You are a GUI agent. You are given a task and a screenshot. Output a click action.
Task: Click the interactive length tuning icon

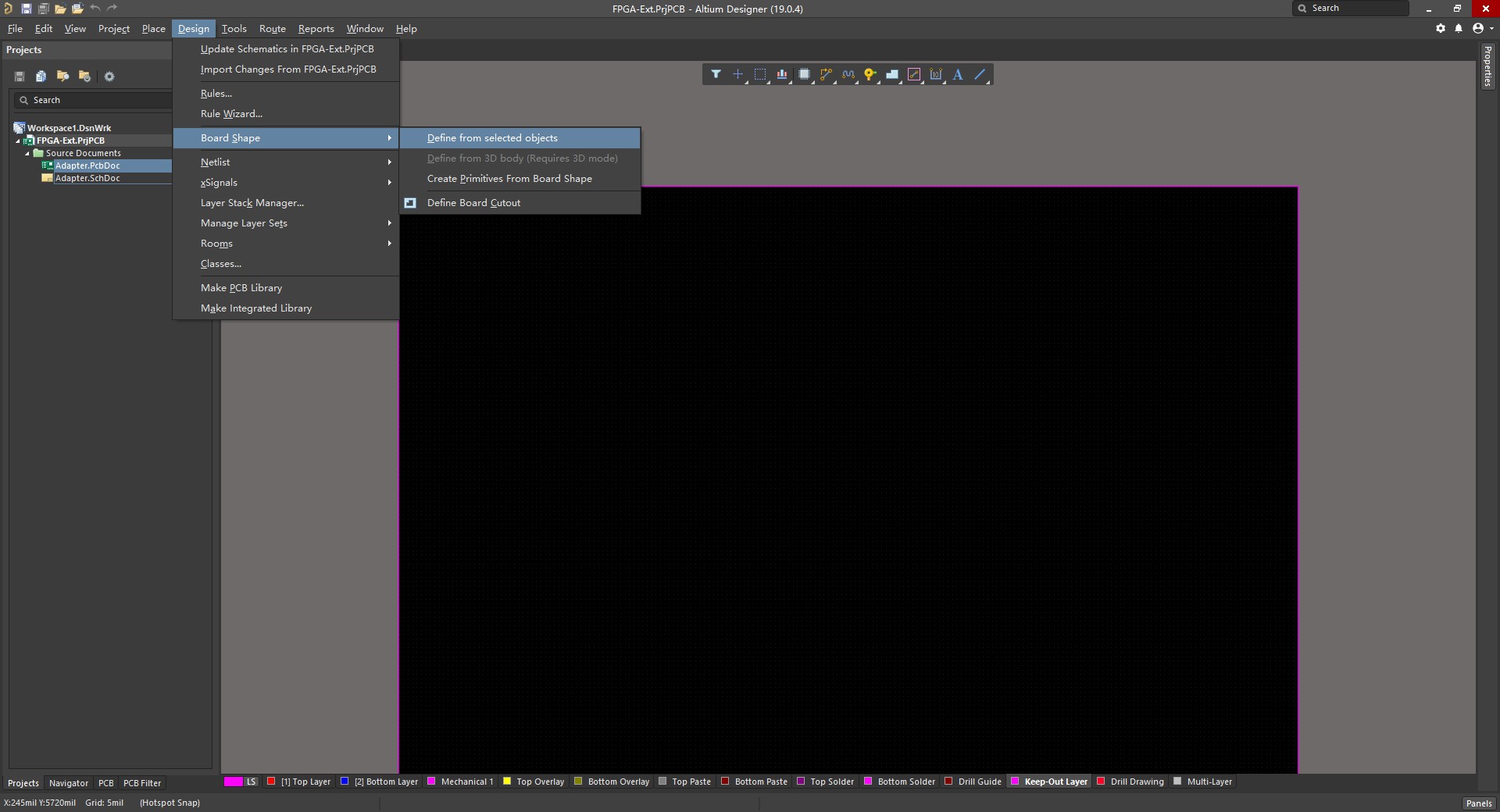click(848, 74)
